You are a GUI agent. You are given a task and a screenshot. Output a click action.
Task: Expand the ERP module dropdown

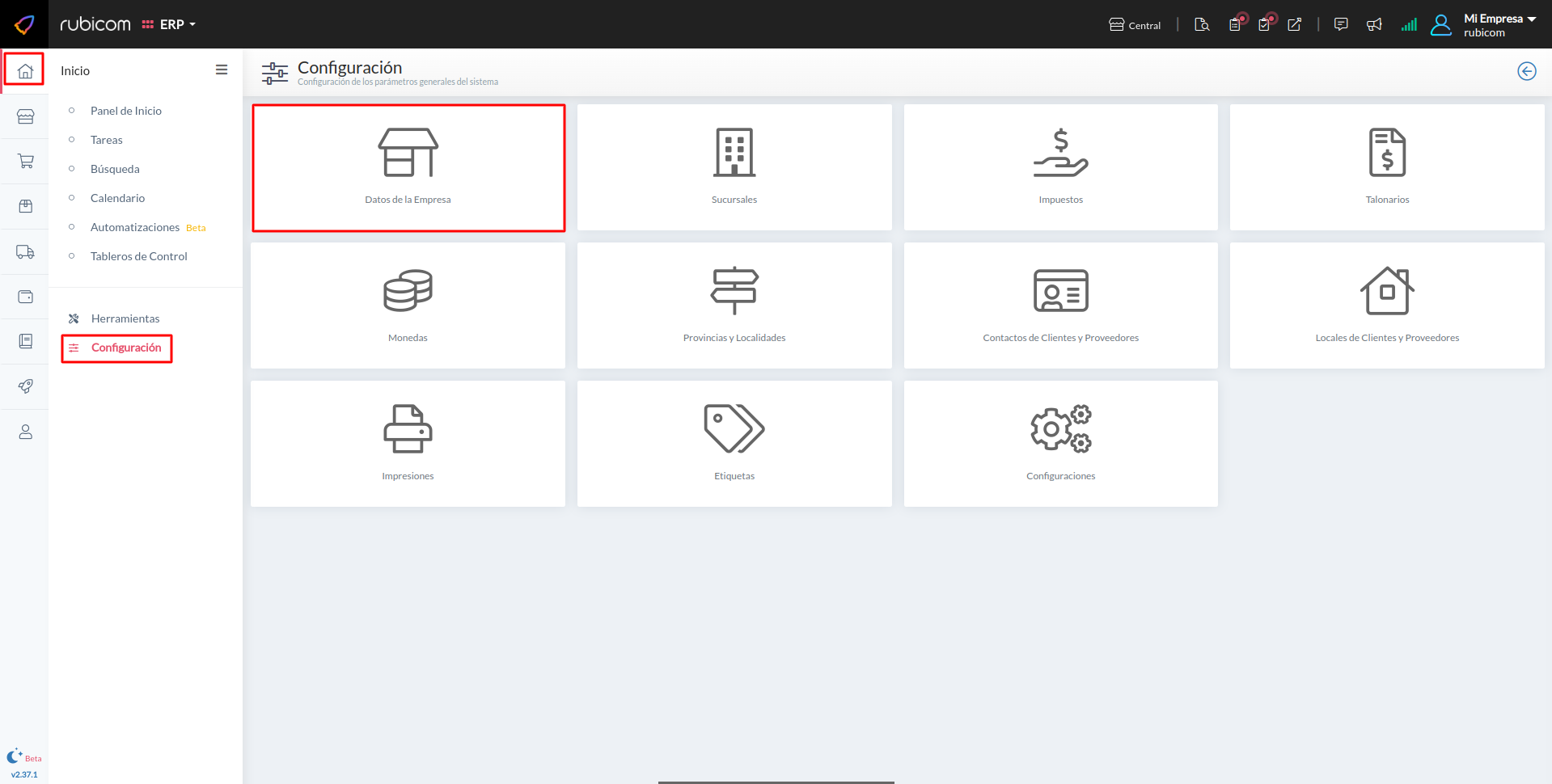(x=169, y=25)
